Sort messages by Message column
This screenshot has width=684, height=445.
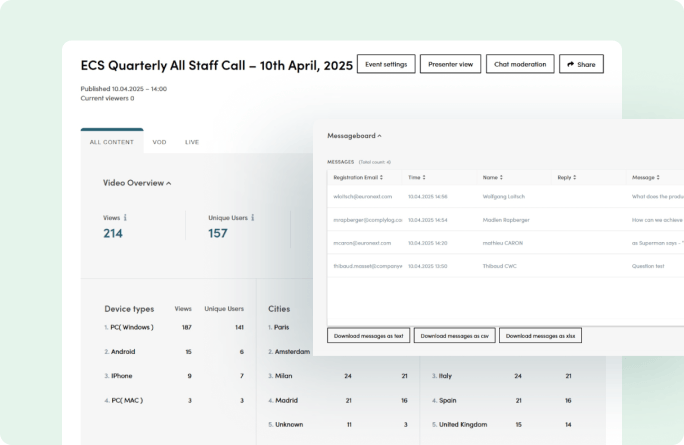[x=646, y=178]
